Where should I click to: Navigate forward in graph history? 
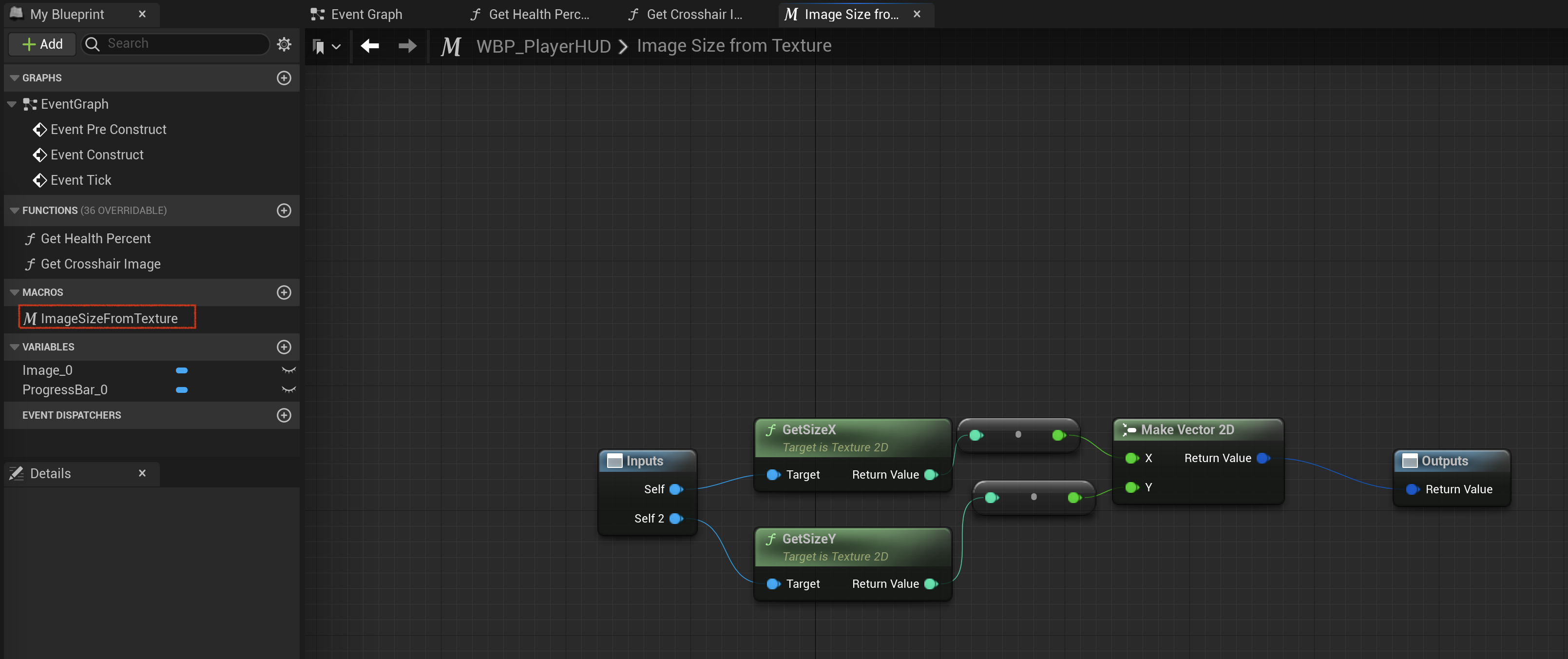(407, 46)
